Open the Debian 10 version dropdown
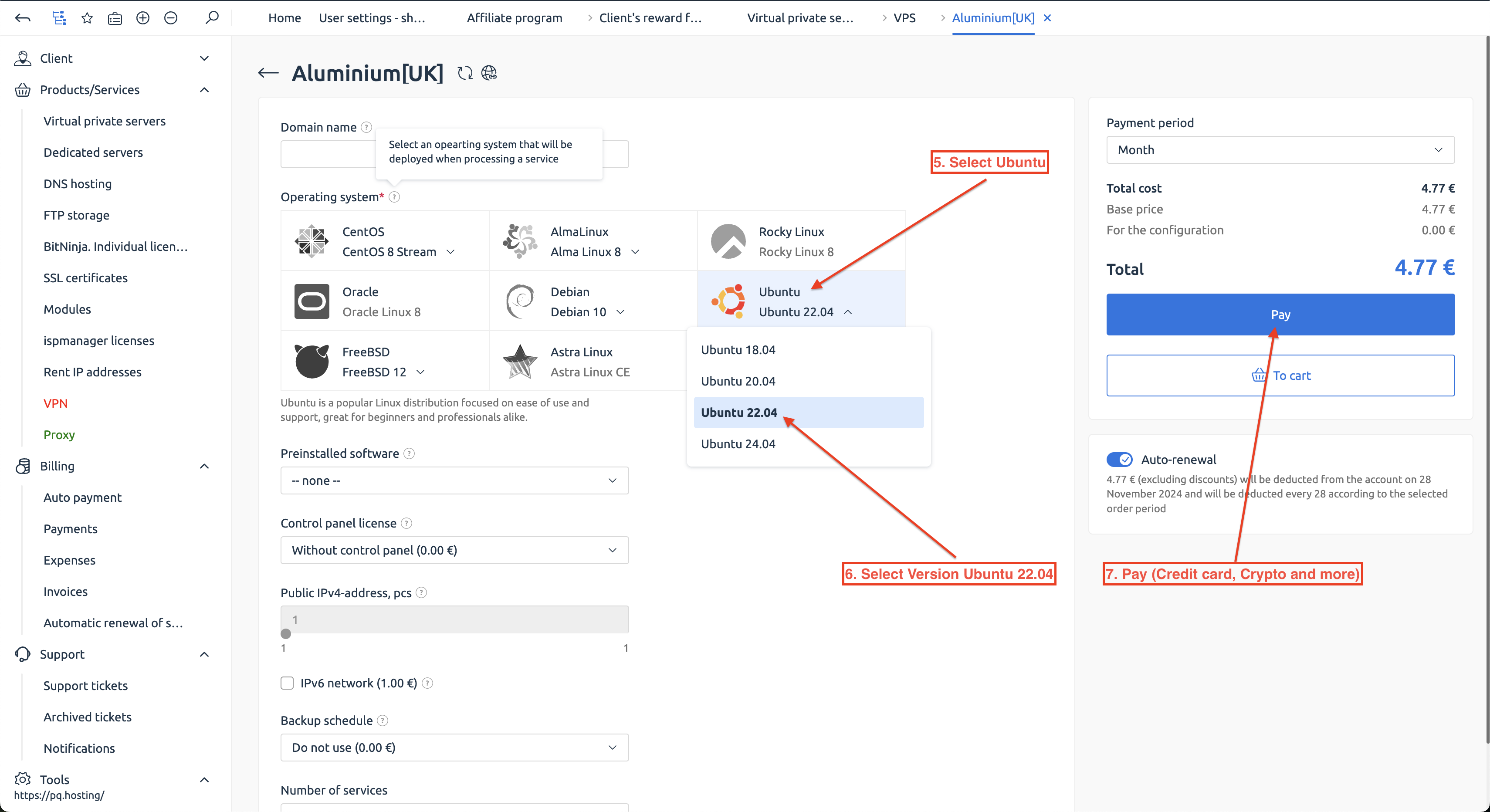Screen dimensions: 1490x812 [621, 312]
